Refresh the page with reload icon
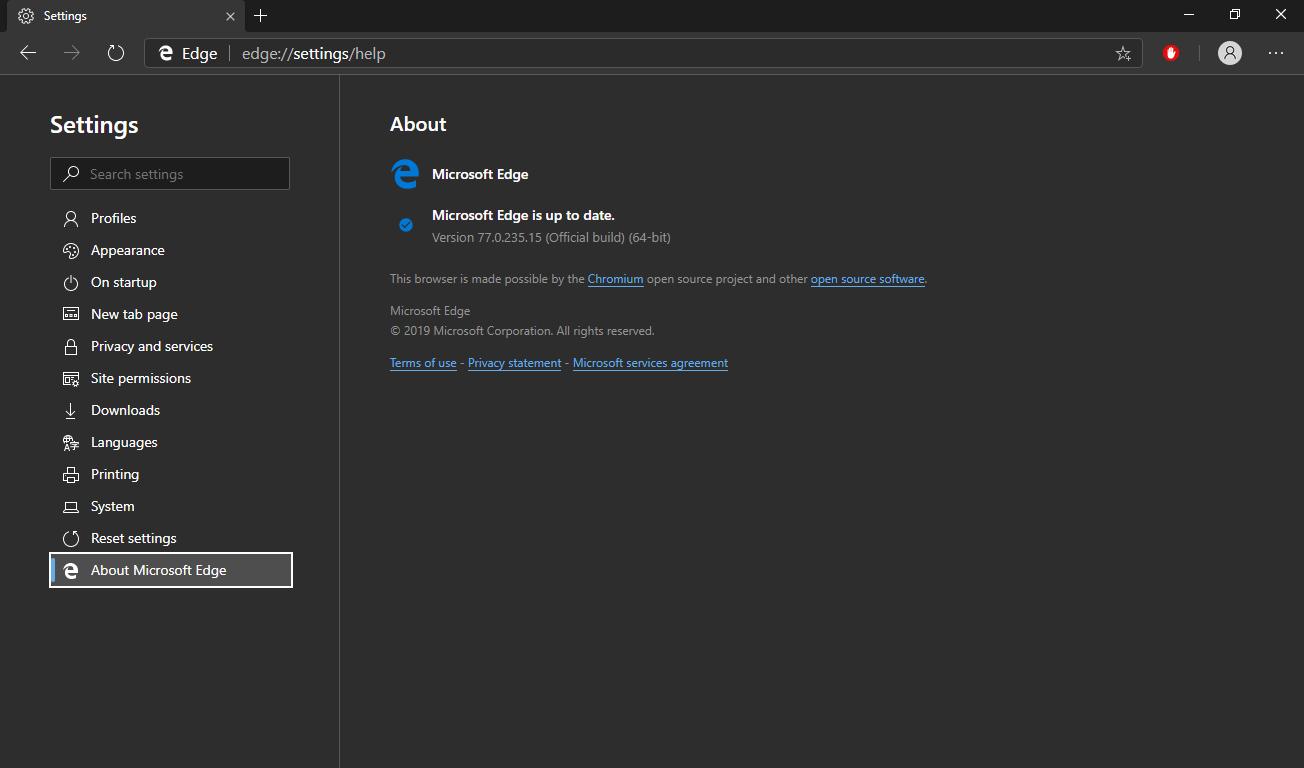This screenshot has width=1304, height=768. (116, 53)
